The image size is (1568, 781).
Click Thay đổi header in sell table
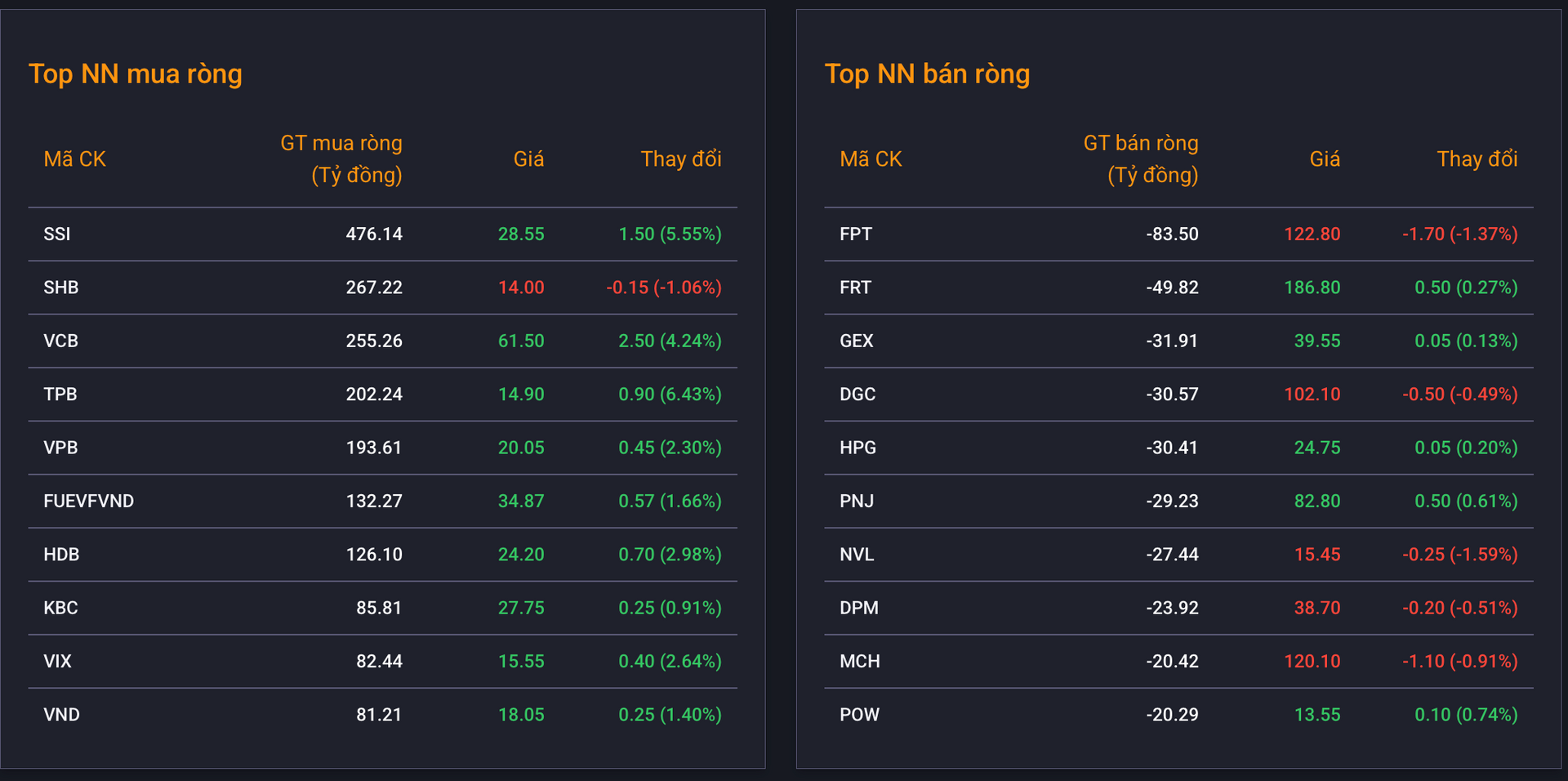click(x=1477, y=159)
